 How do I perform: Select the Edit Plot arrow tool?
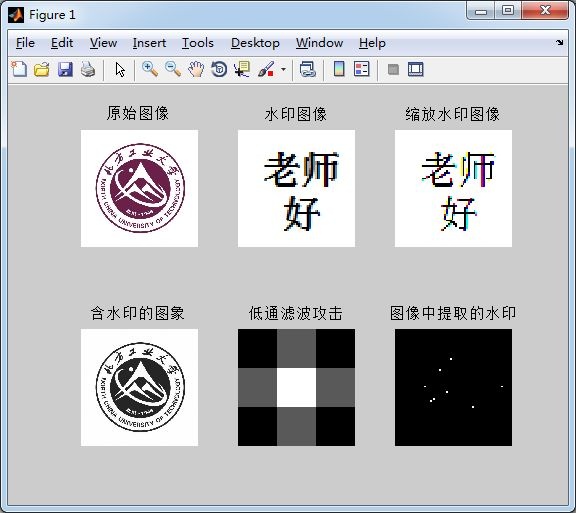click(120, 69)
